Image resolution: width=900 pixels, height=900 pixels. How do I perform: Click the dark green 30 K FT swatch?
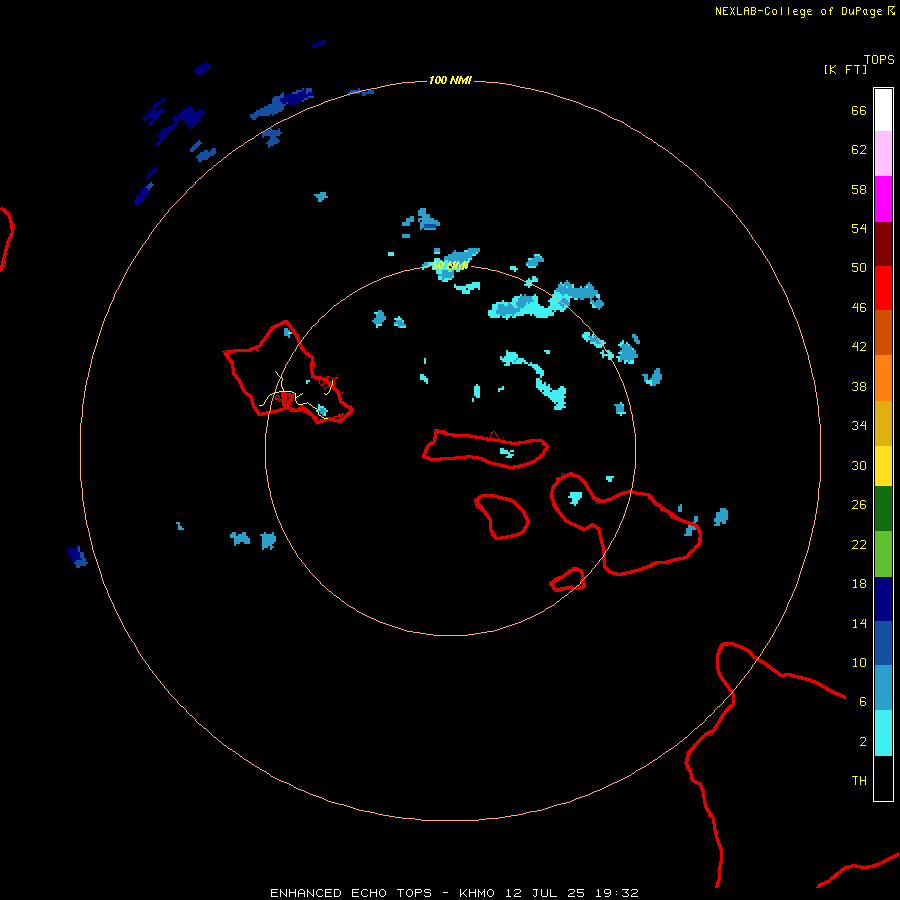883,509
